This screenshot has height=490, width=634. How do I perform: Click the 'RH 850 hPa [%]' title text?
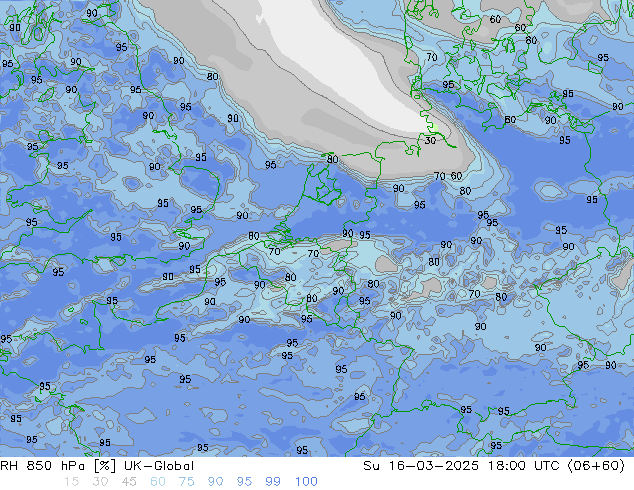(x=59, y=466)
